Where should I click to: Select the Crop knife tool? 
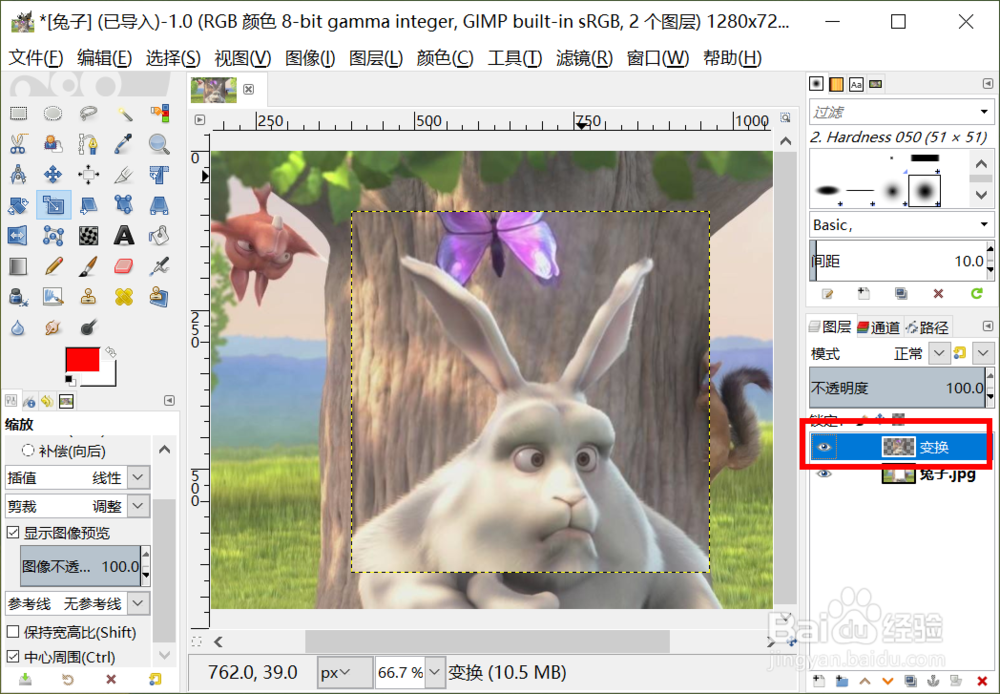[124, 174]
